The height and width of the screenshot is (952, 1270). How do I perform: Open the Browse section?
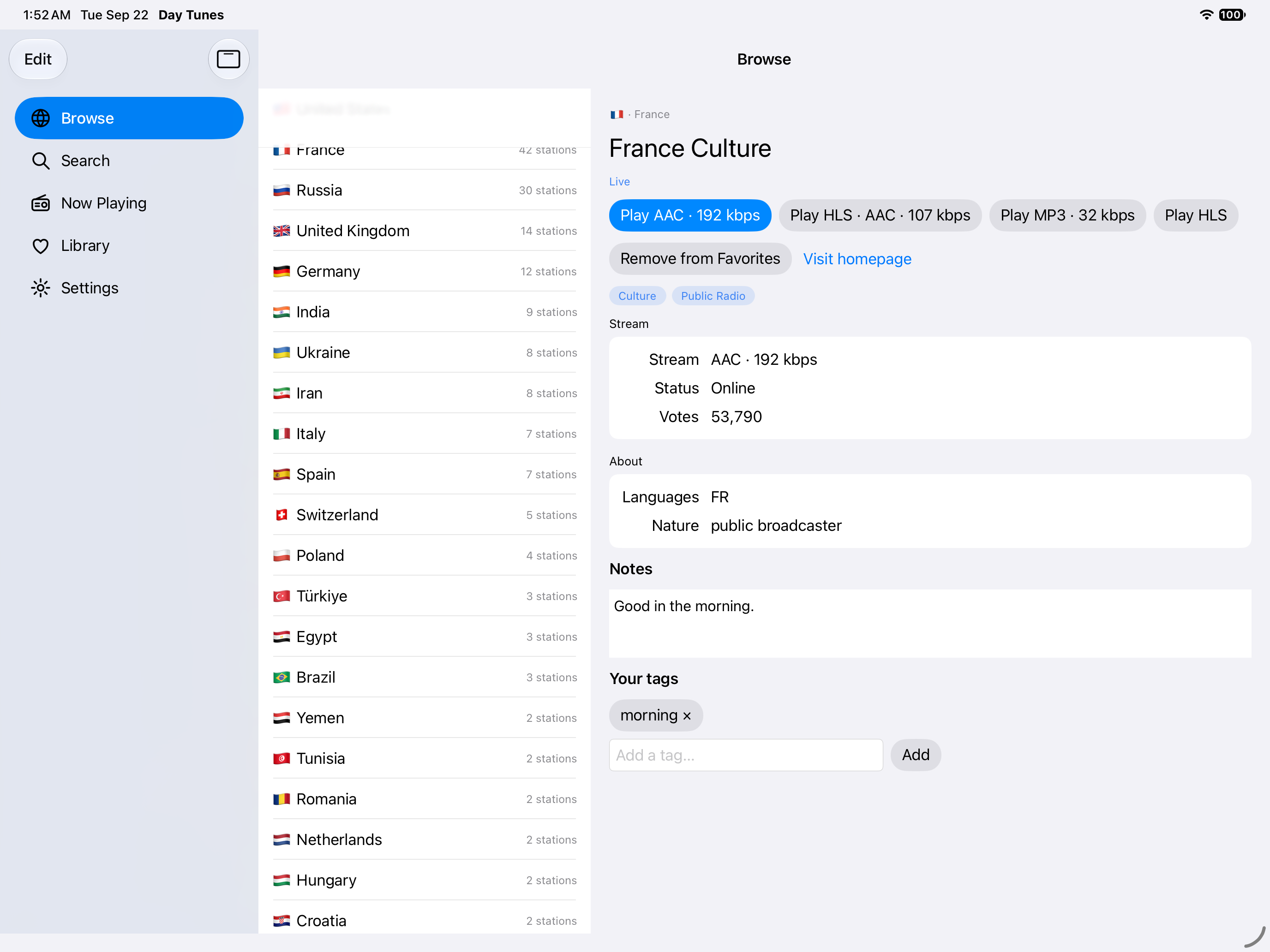coord(129,118)
